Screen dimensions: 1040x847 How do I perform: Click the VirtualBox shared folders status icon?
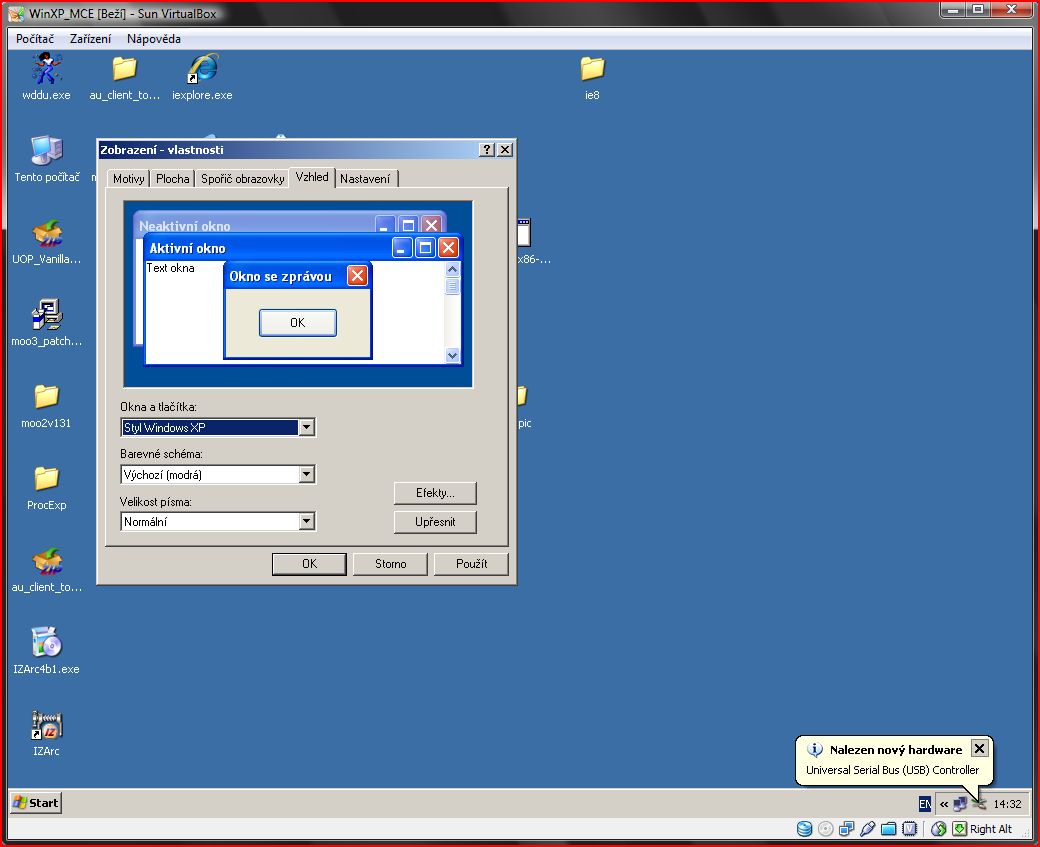tap(888, 829)
